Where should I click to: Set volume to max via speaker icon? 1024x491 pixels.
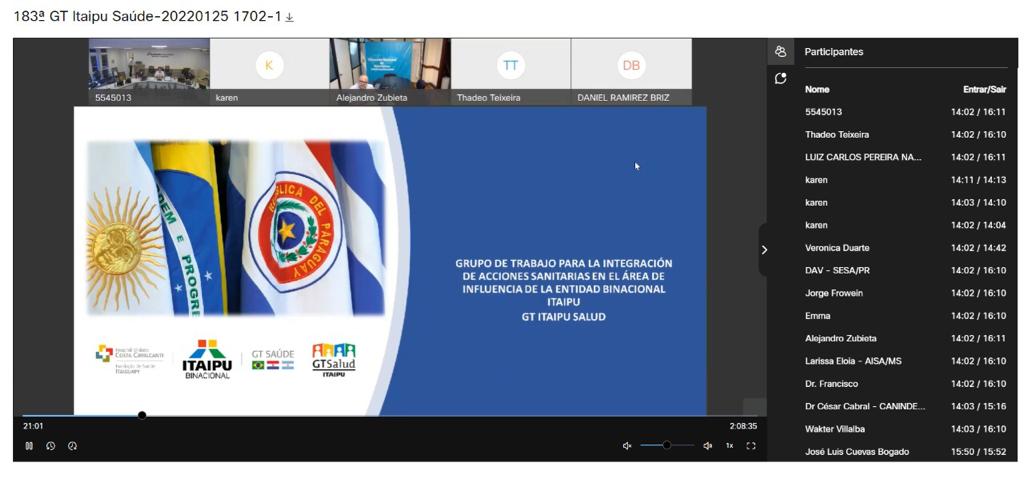coord(707,446)
